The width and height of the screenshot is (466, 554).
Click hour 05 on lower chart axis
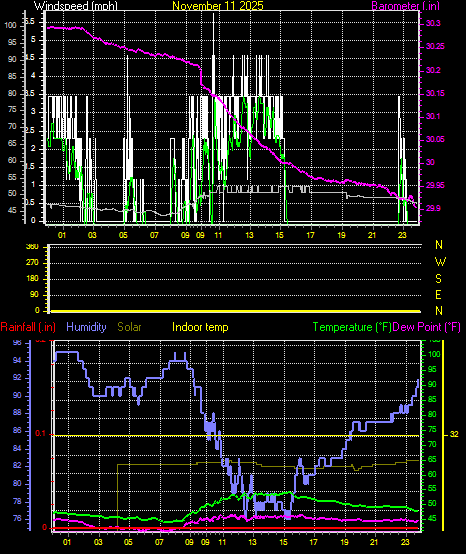click(x=129, y=542)
